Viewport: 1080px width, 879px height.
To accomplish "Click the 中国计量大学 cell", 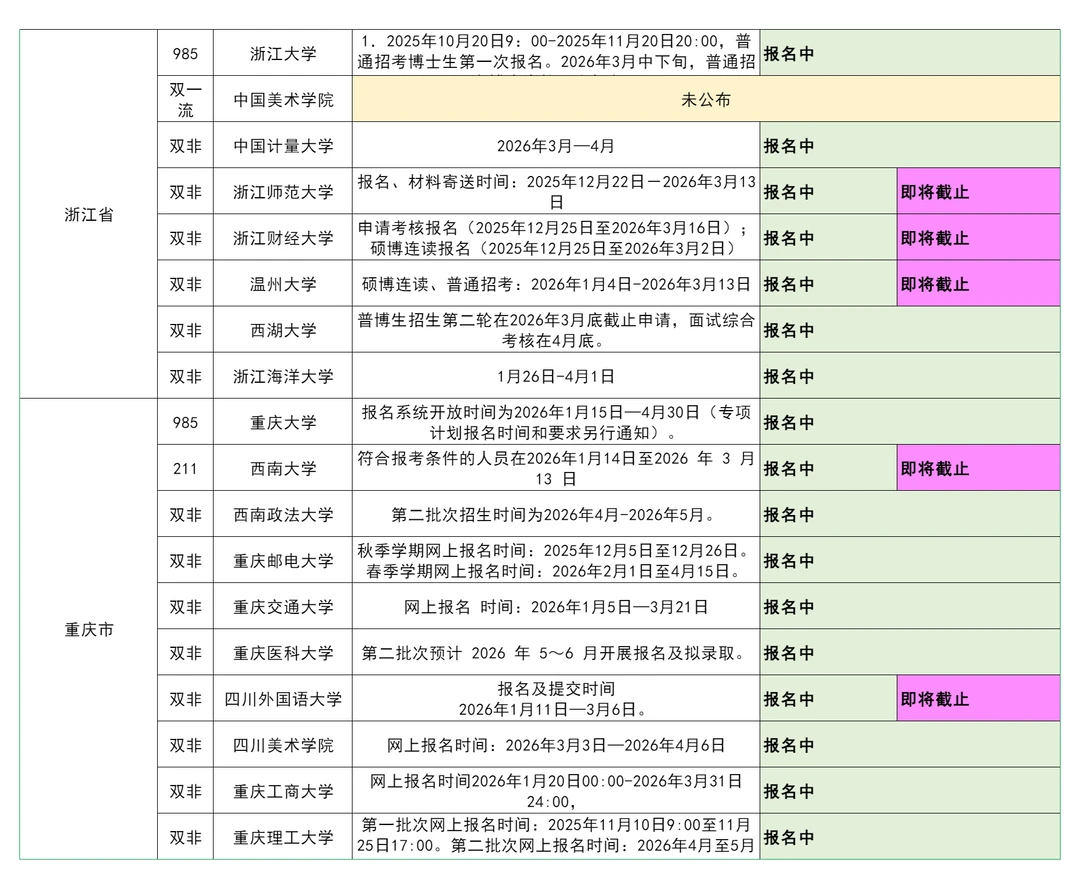I will [282, 145].
